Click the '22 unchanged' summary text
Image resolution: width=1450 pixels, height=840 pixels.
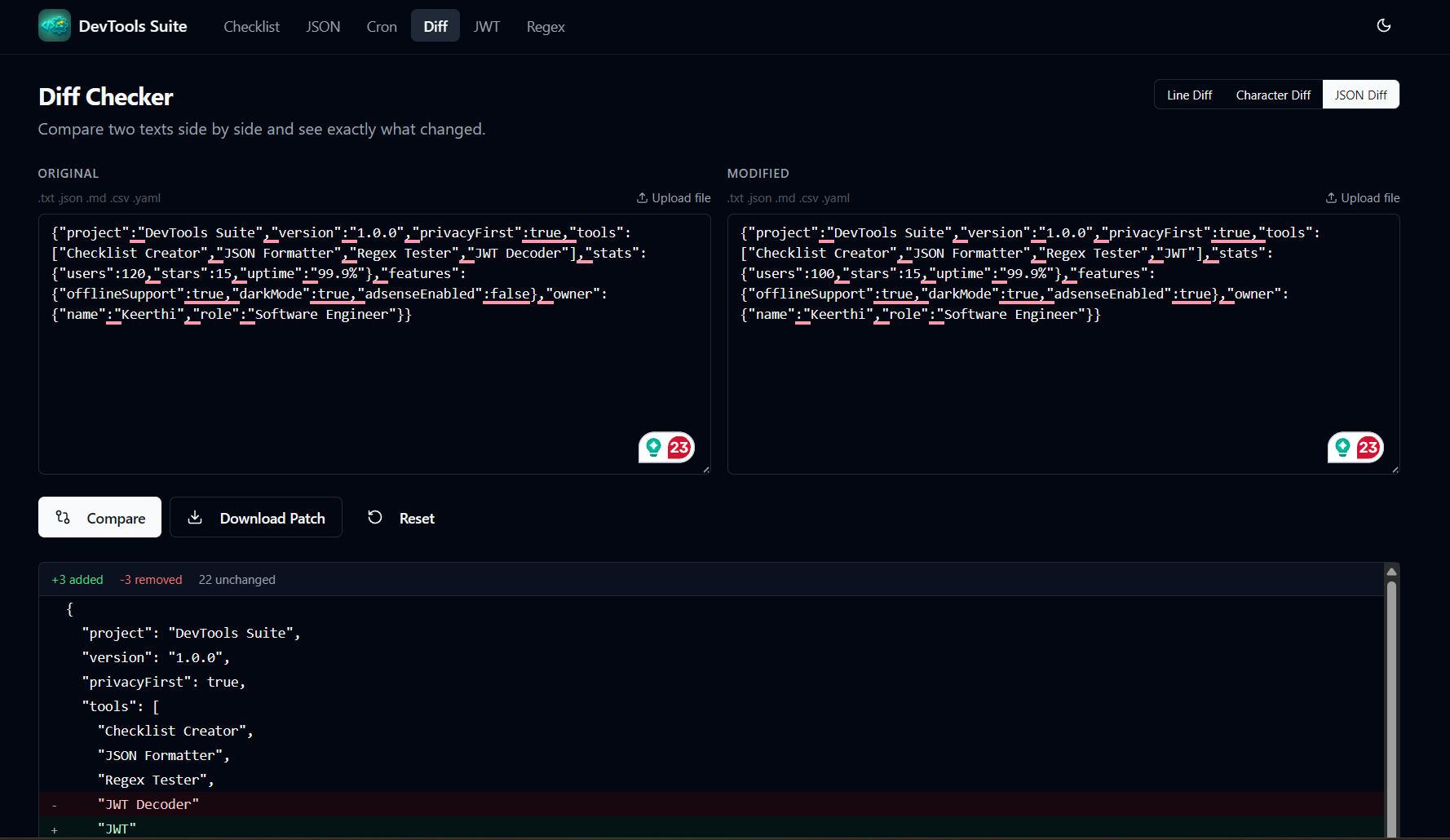[237, 580]
